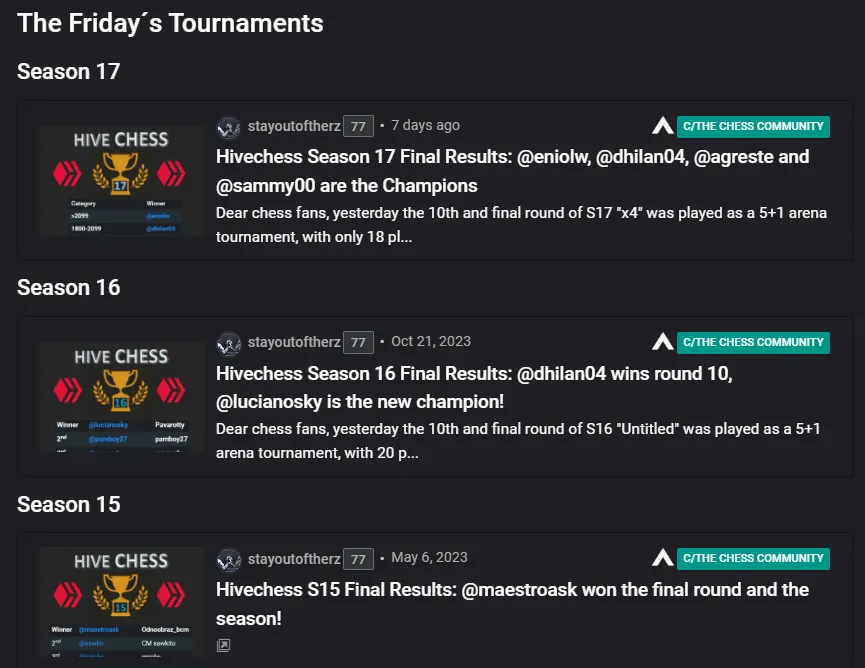This screenshot has width=865, height=668.
Task: Click the "7 days ago" timestamp
Action: (x=425, y=126)
